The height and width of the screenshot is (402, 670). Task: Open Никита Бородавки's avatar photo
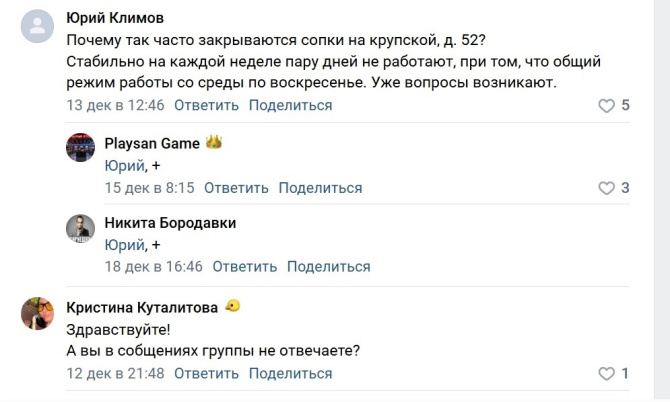80,229
